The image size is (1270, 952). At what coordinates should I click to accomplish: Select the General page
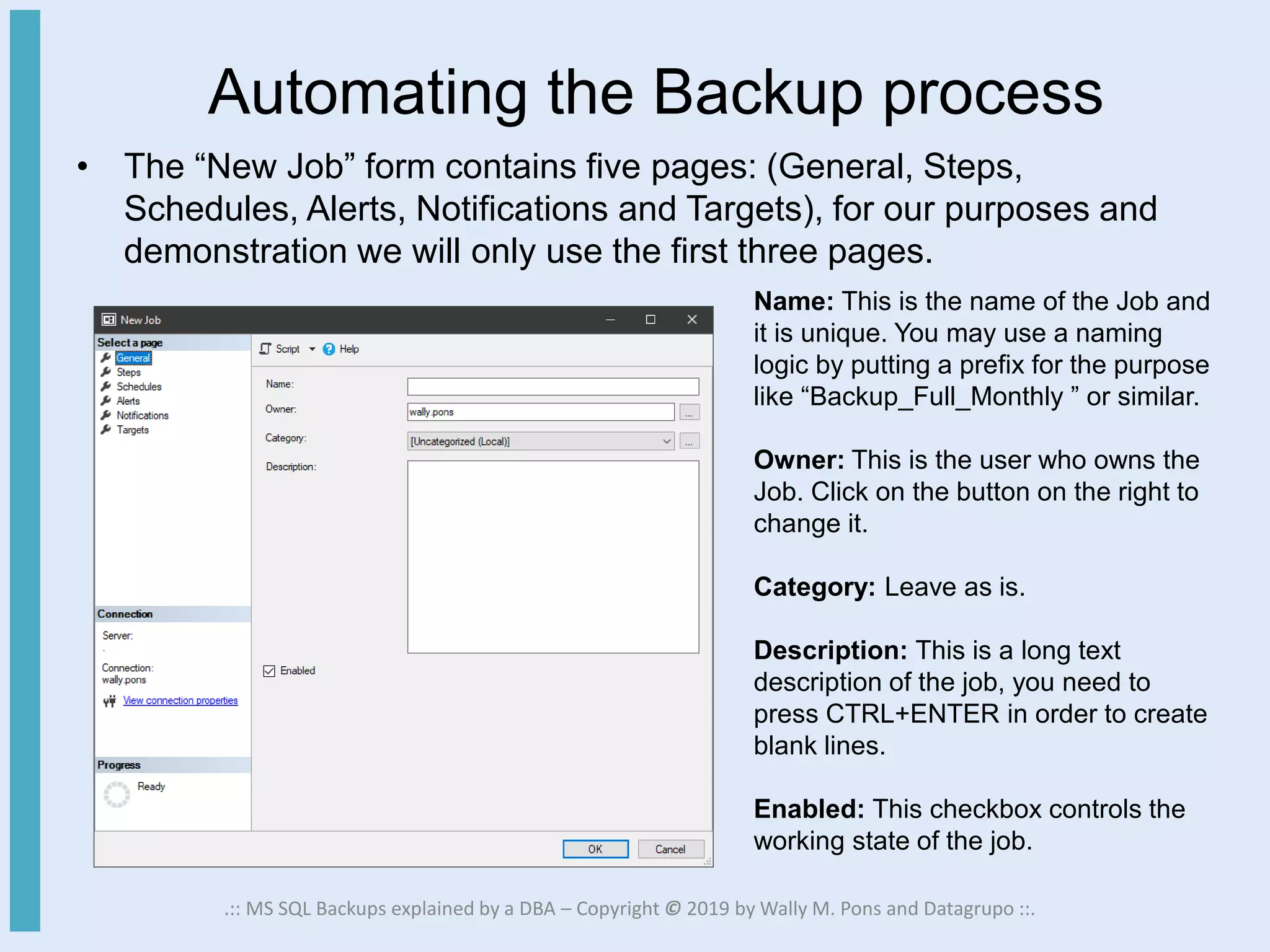point(133,358)
